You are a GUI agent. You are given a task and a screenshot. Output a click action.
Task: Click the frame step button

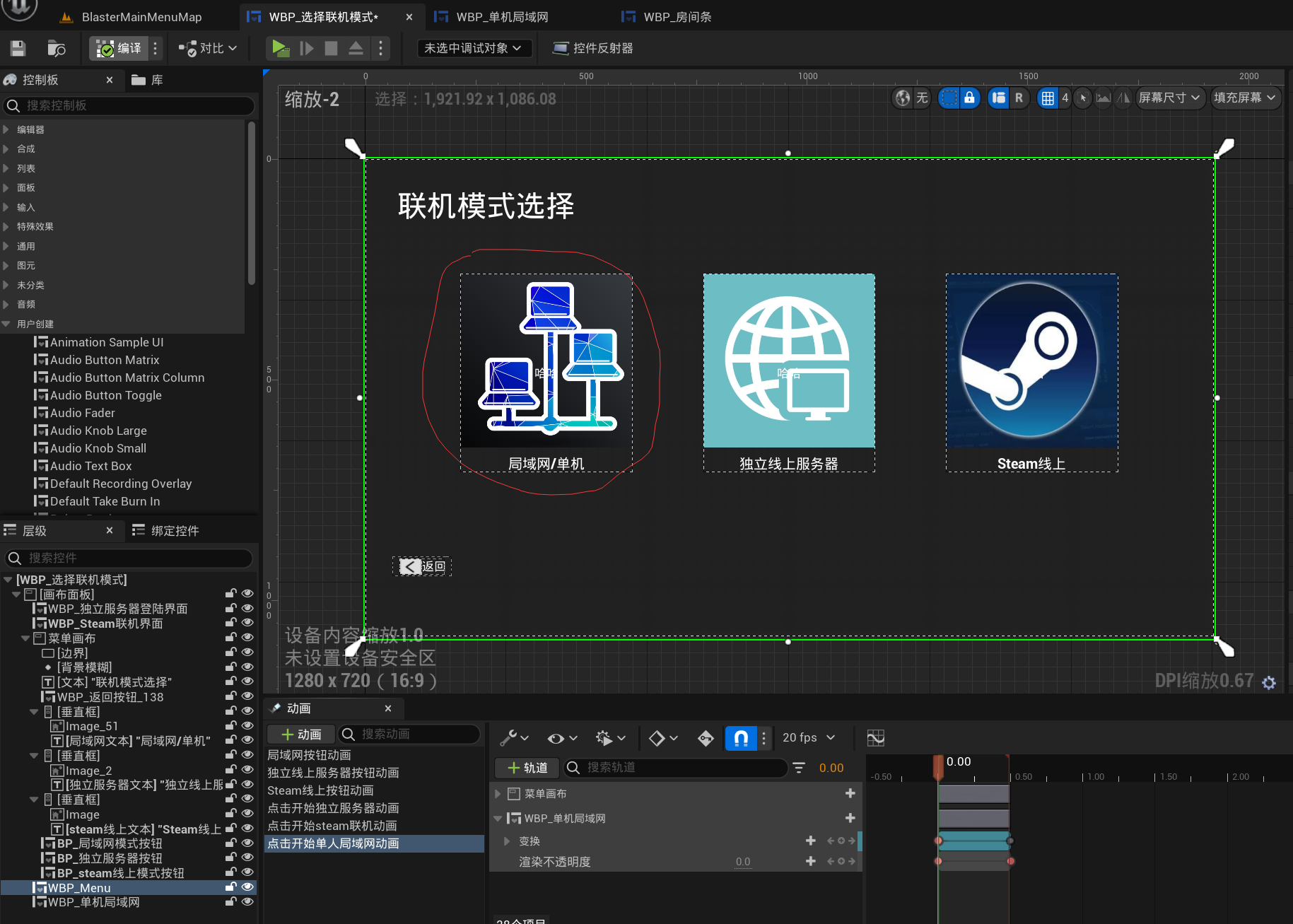306,48
